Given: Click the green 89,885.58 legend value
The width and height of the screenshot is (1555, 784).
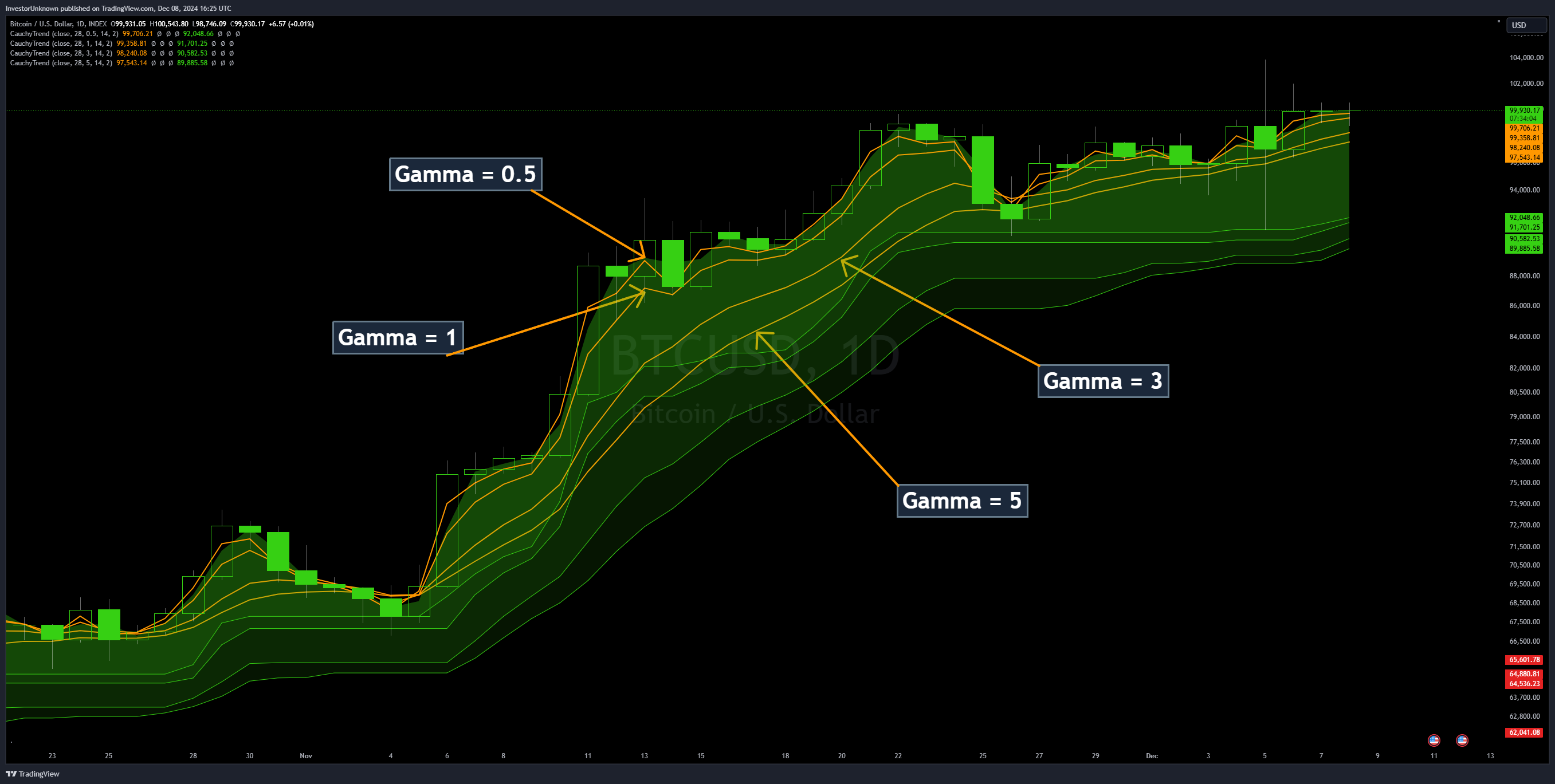Looking at the screenshot, I should tap(192, 63).
